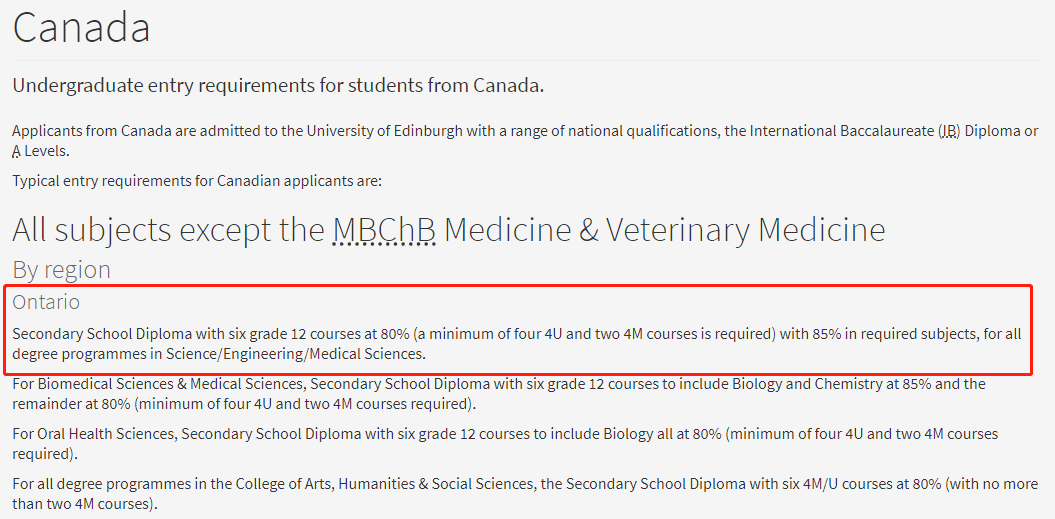Click "Typical entry requirements for Canadian applicants" line
This screenshot has height=519, width=1055.
tap(197, 181)
